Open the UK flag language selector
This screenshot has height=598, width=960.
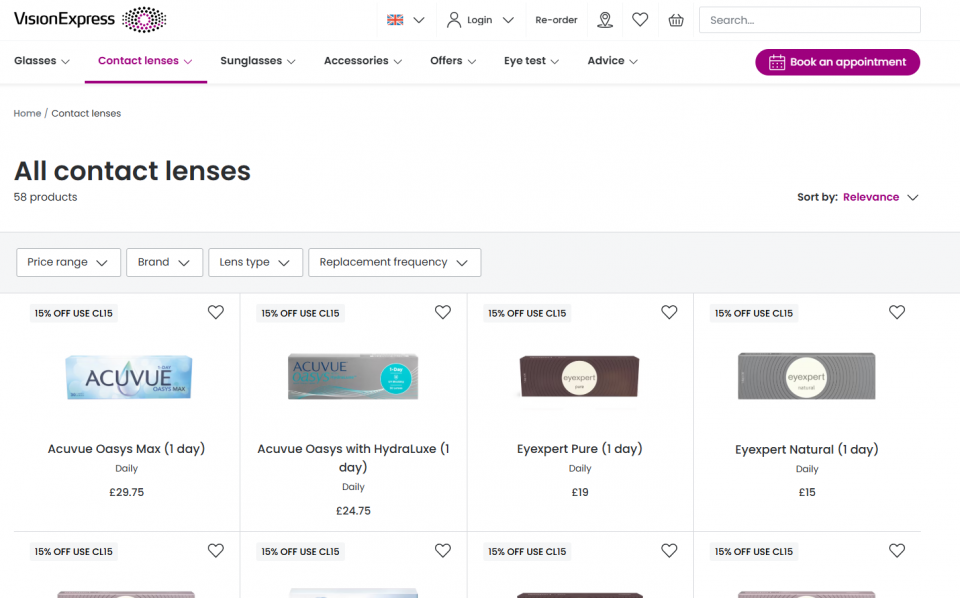[405, 20]
